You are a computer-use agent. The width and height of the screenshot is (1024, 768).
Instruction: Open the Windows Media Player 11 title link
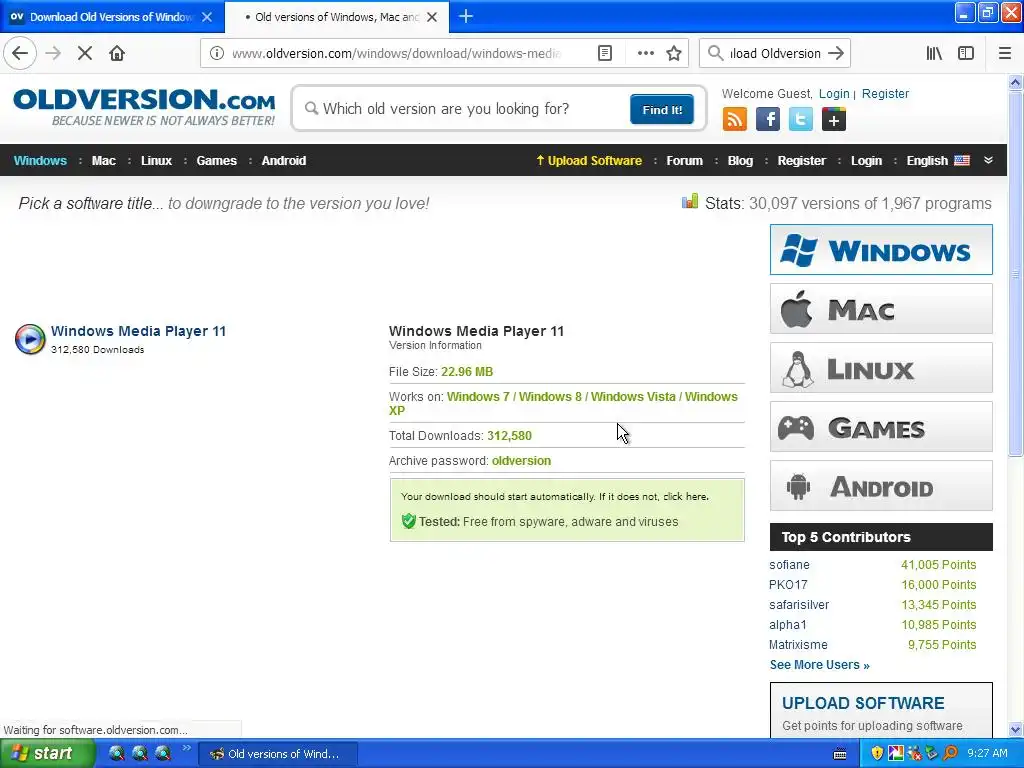click(x=138, y=331)
